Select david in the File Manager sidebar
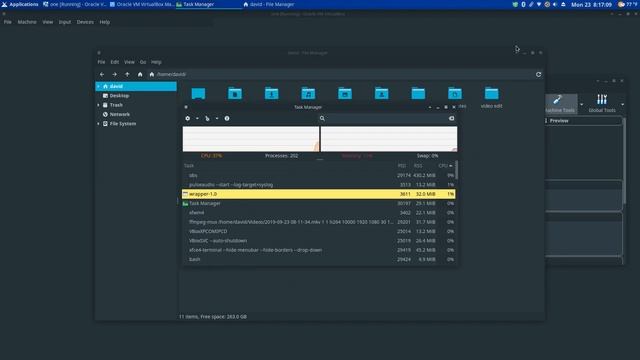This screenshot has height=360, width=640. click(136, 87)
